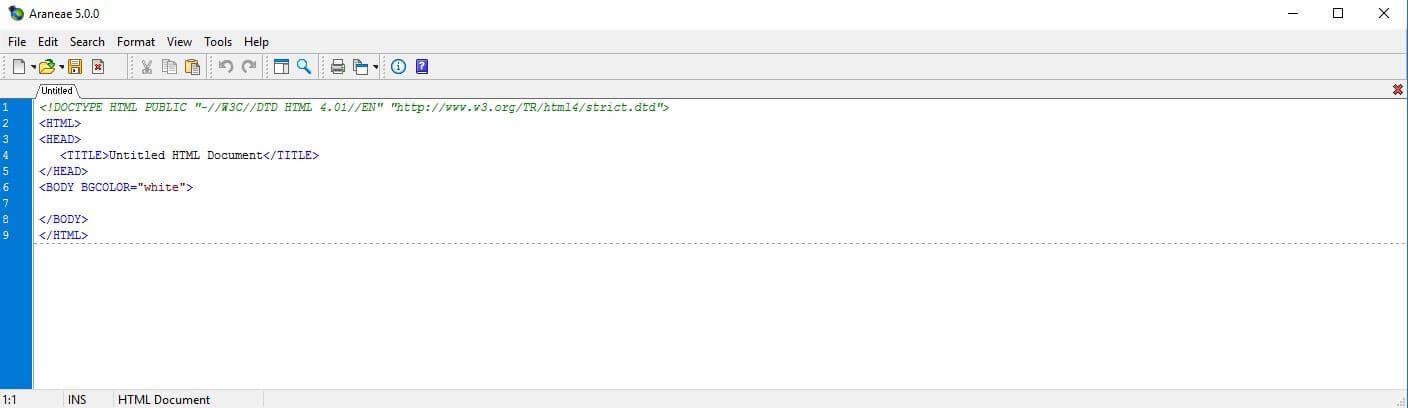
Task: Click the closing </HEAD> tag line
Action: (x=64, y=171)
